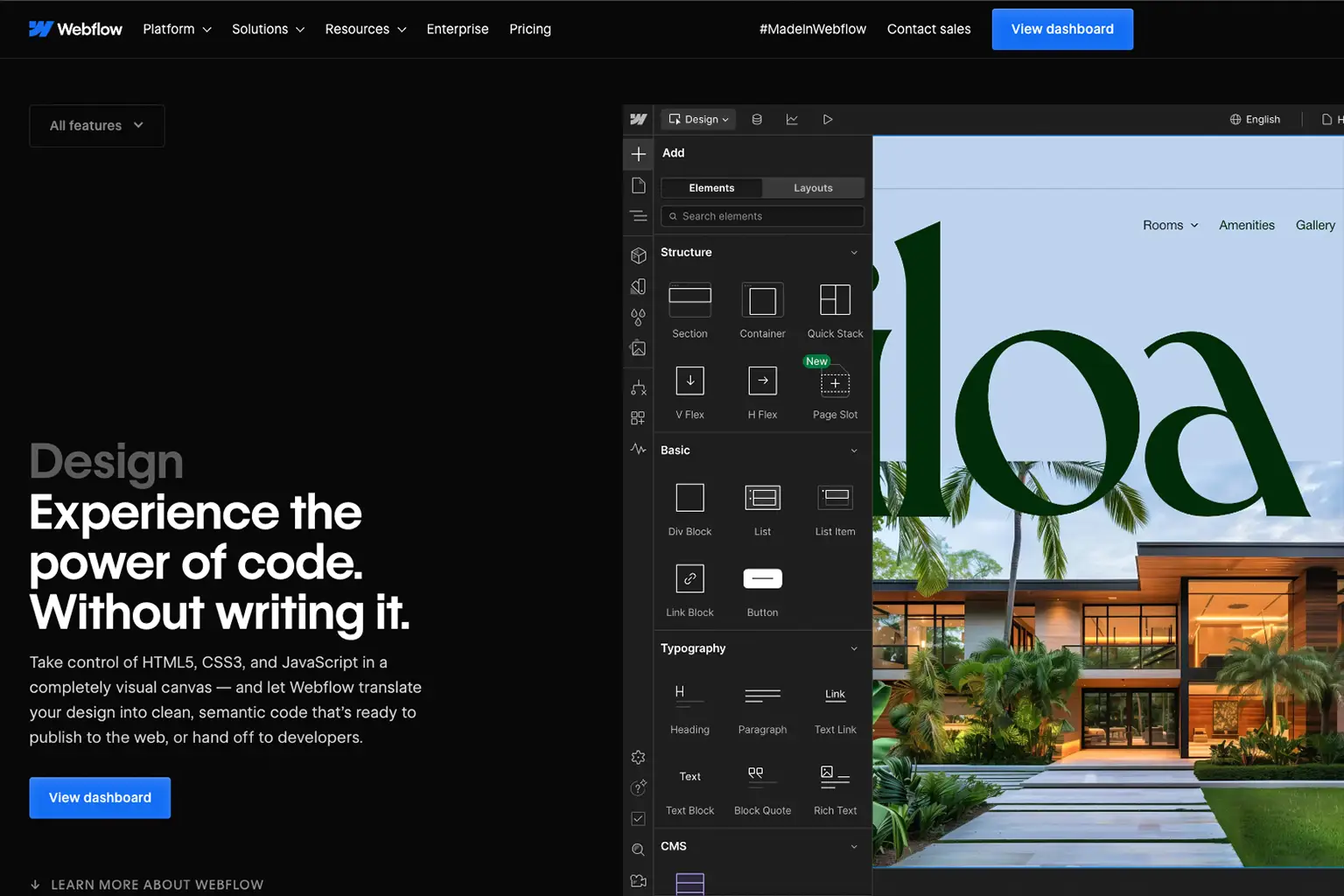Collapse the Basic section
The image size is (1344, 896).
coord(854,451)
